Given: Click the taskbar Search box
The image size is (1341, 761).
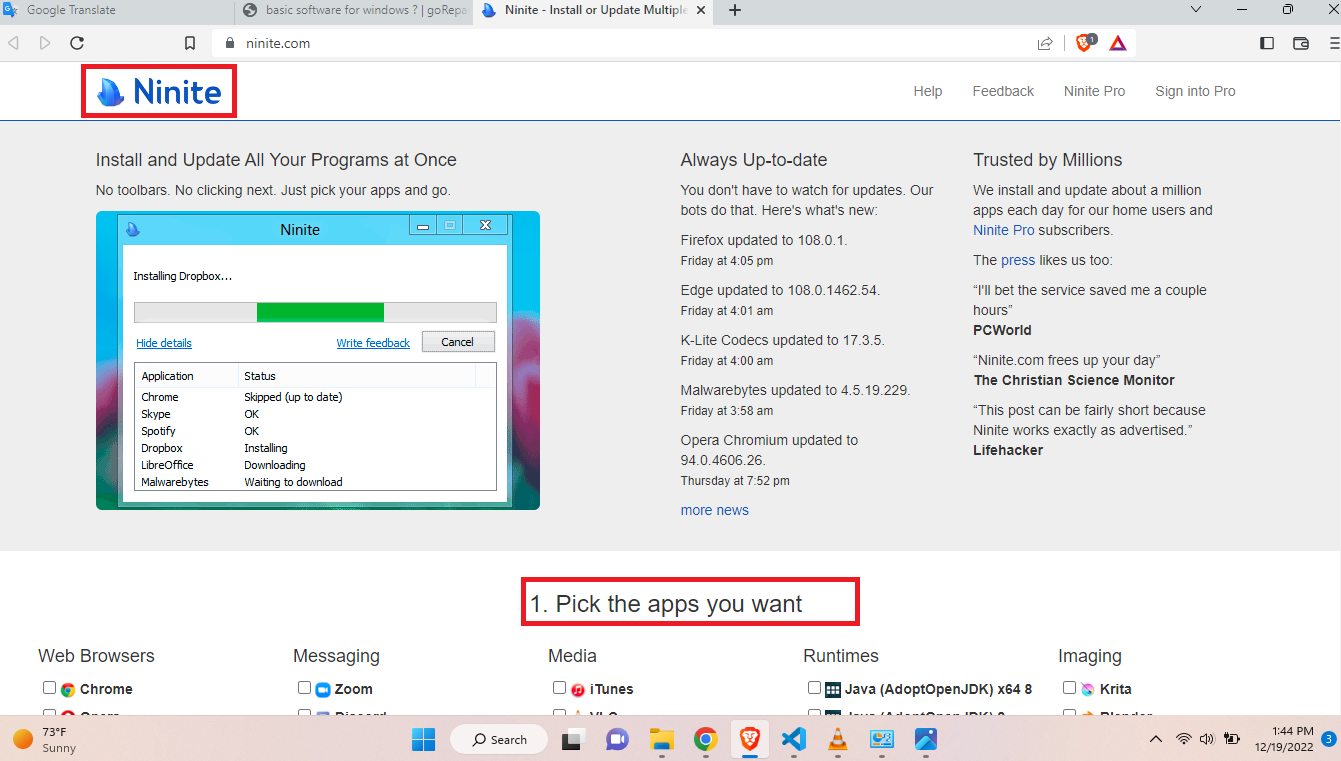Looking at the screenshot, I should 499,740.
